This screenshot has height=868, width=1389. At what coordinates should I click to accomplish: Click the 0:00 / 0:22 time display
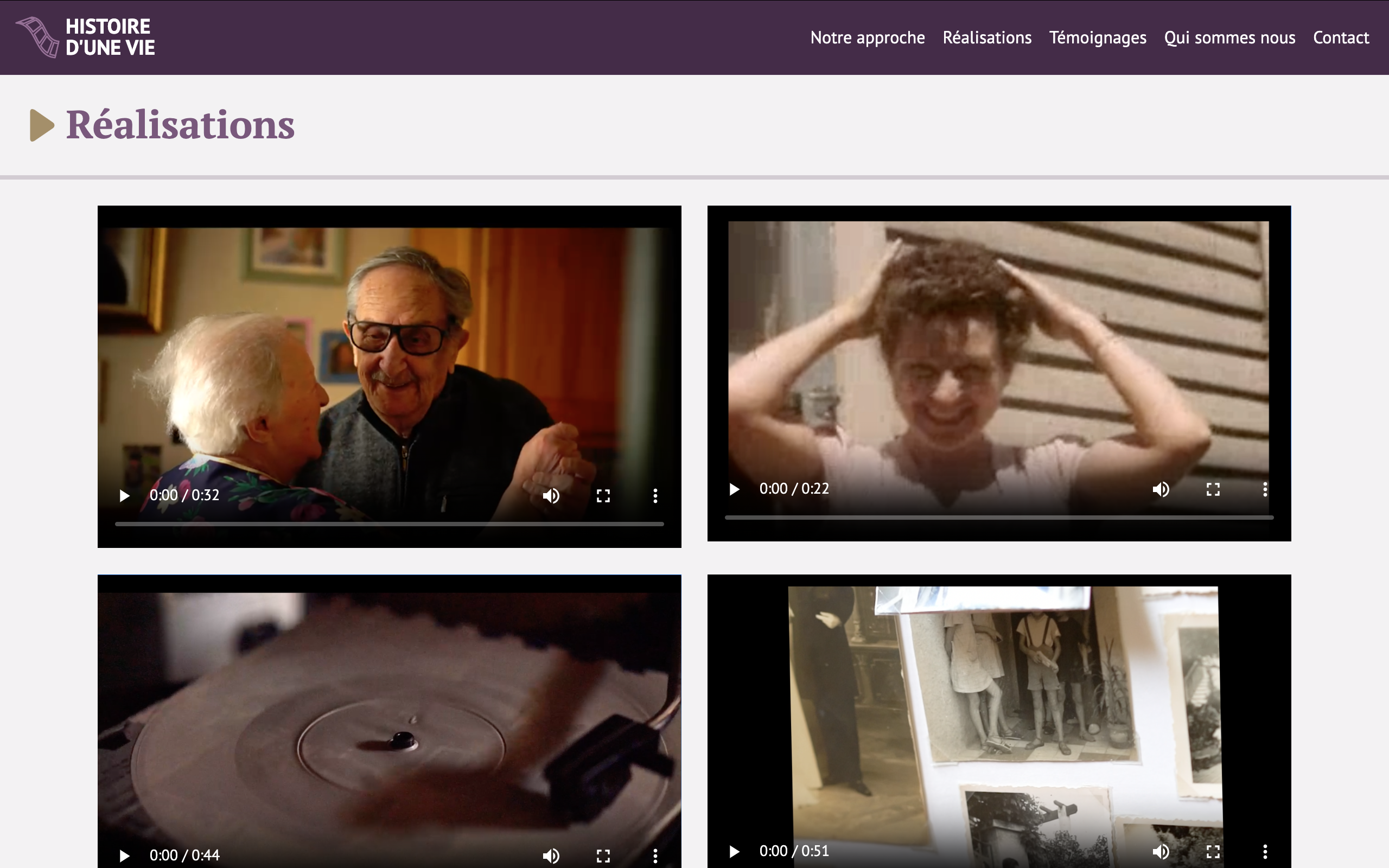pyautogui.click(x=794, y=489)
